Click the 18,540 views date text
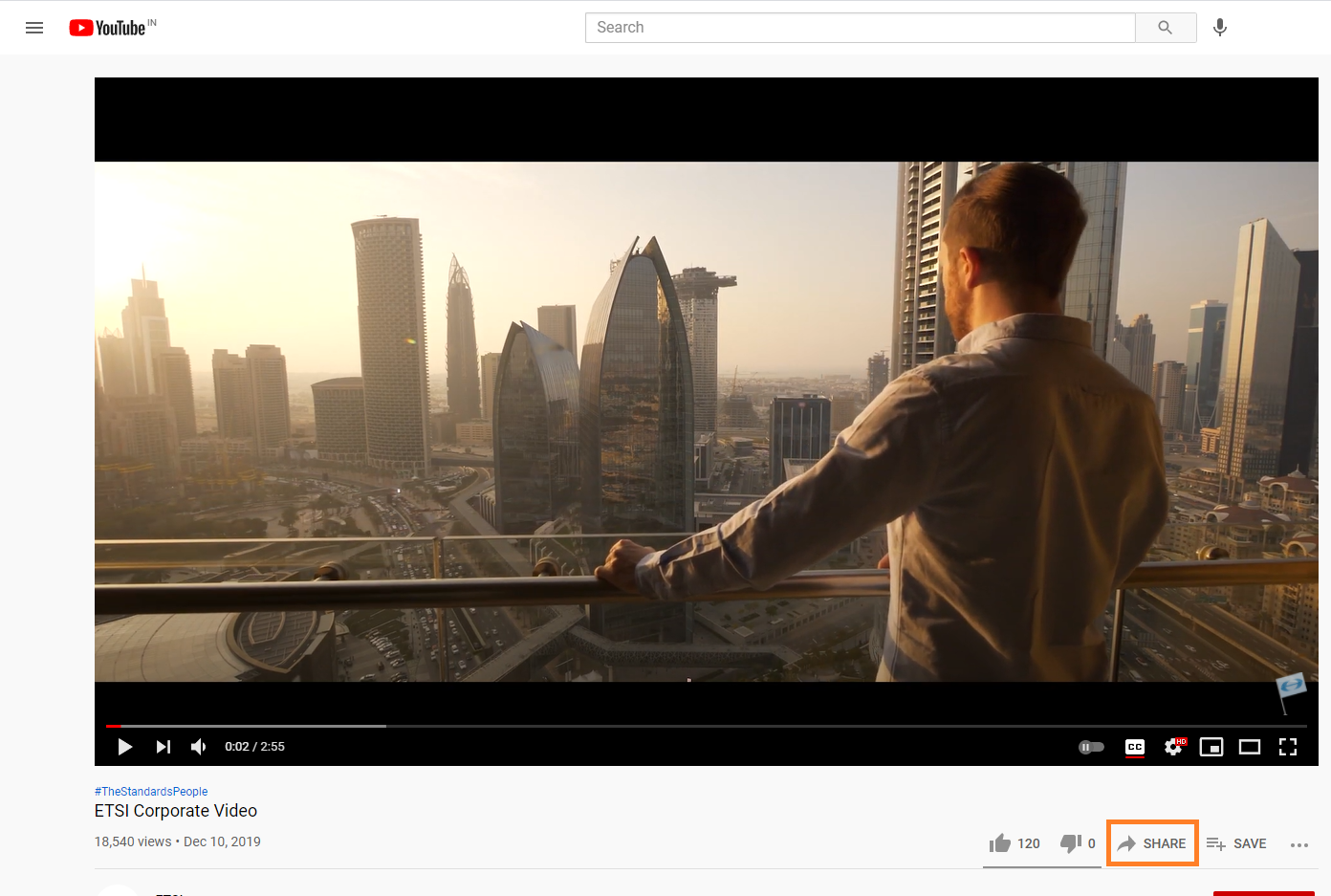The image size is (1331, 896). click(178, 841)
